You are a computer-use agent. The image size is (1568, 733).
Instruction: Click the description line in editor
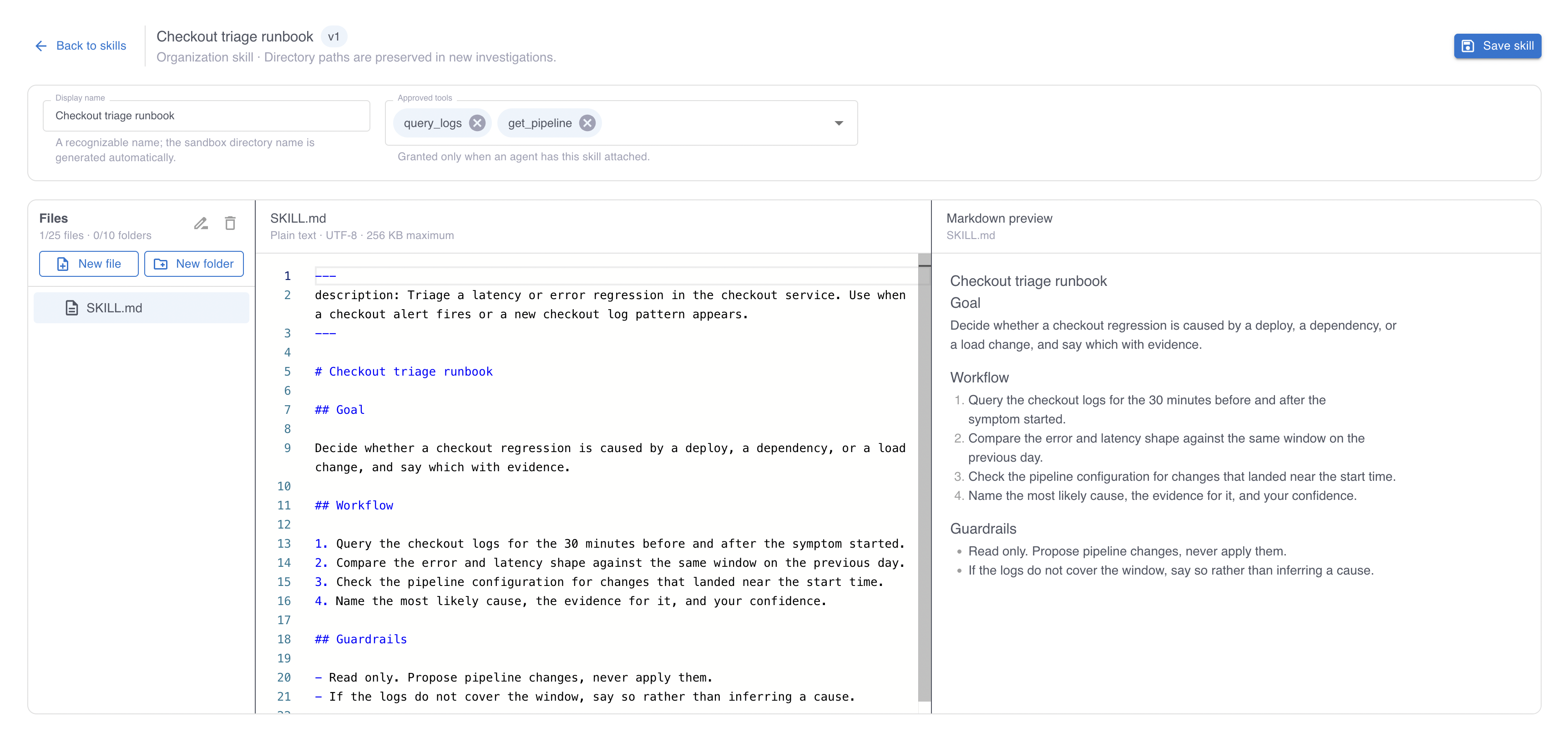(x=610, y=305)
